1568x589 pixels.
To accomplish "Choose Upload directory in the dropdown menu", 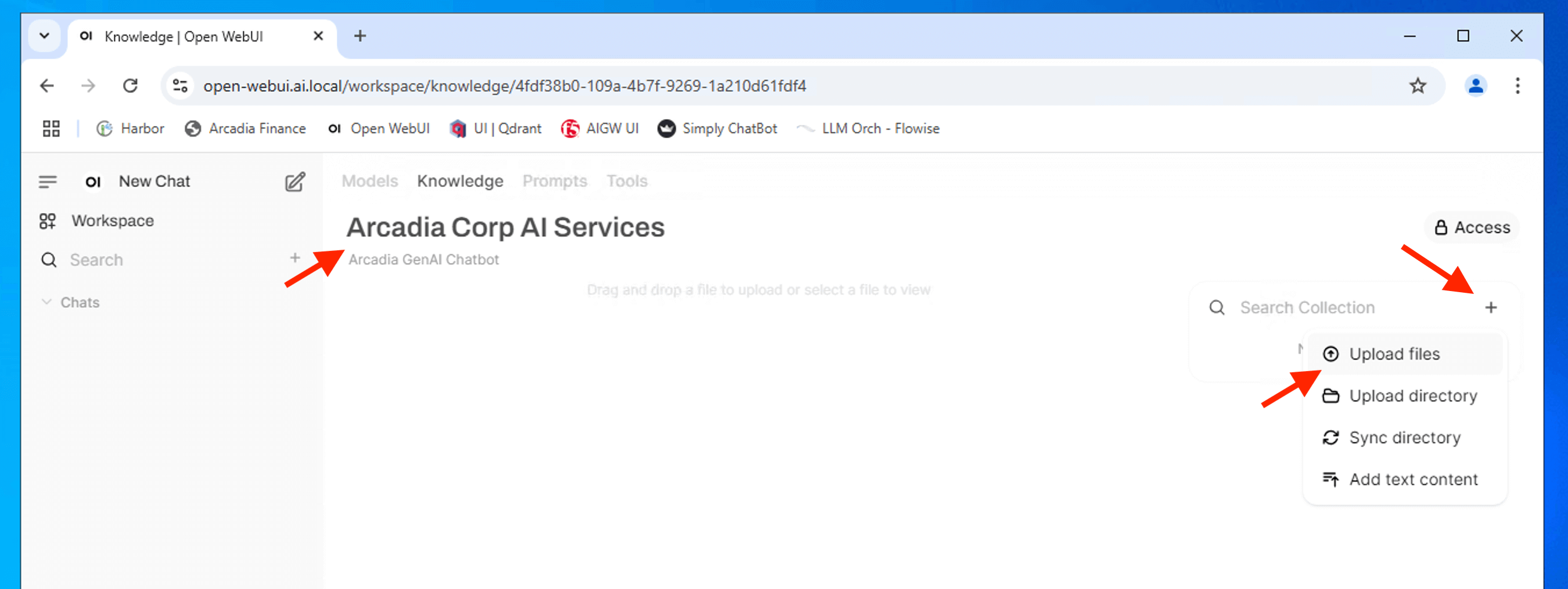I will [x=1412, y=396].
